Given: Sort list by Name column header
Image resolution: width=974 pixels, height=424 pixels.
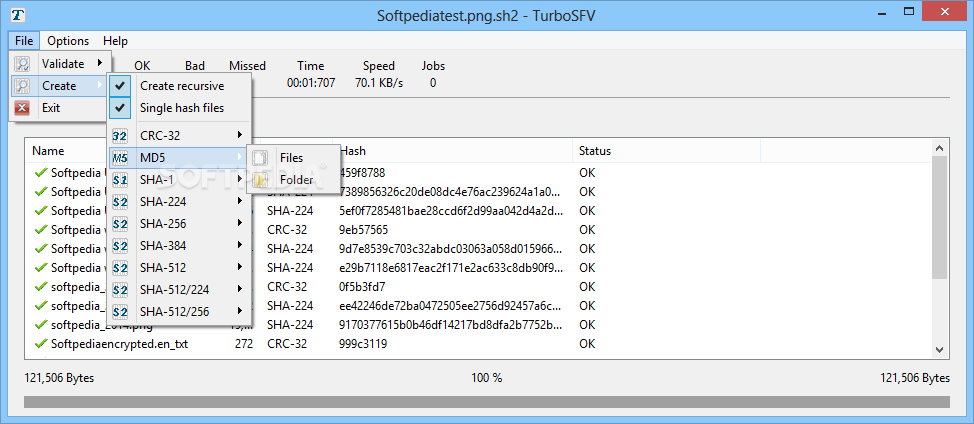Looking at the screenshot, I should [x=48, y=151].
